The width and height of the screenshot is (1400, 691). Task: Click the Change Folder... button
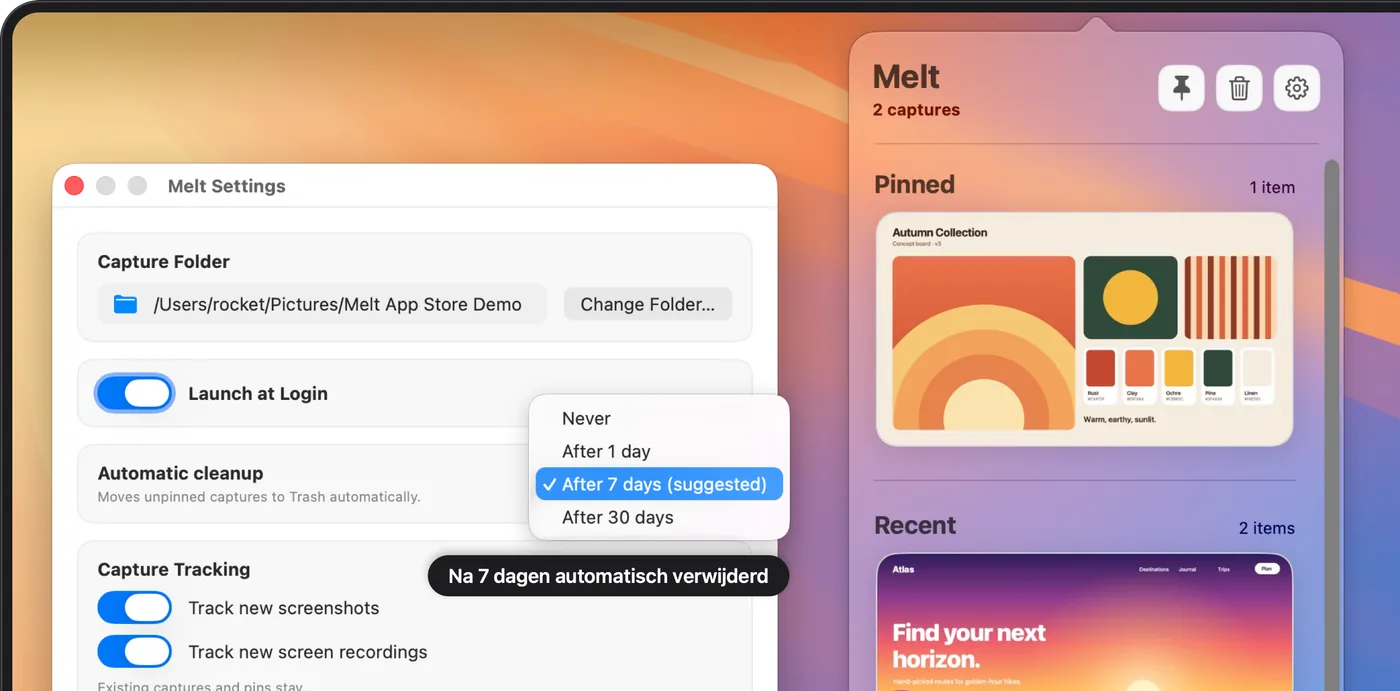point(648,304)
